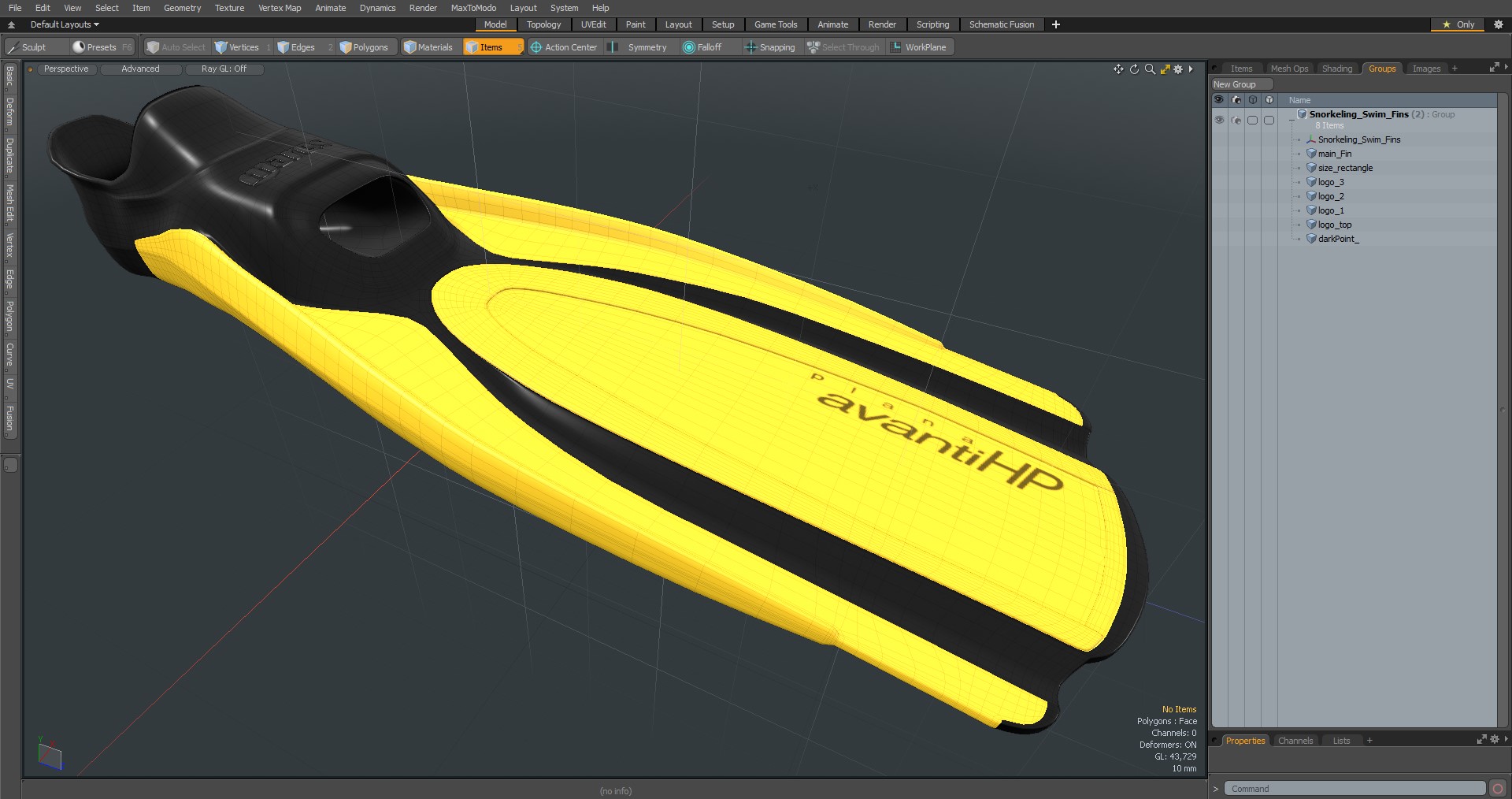This screenshot has height=799, width=1512.
Task: Select the logo_top mesh item
Action: (1334, 225)
